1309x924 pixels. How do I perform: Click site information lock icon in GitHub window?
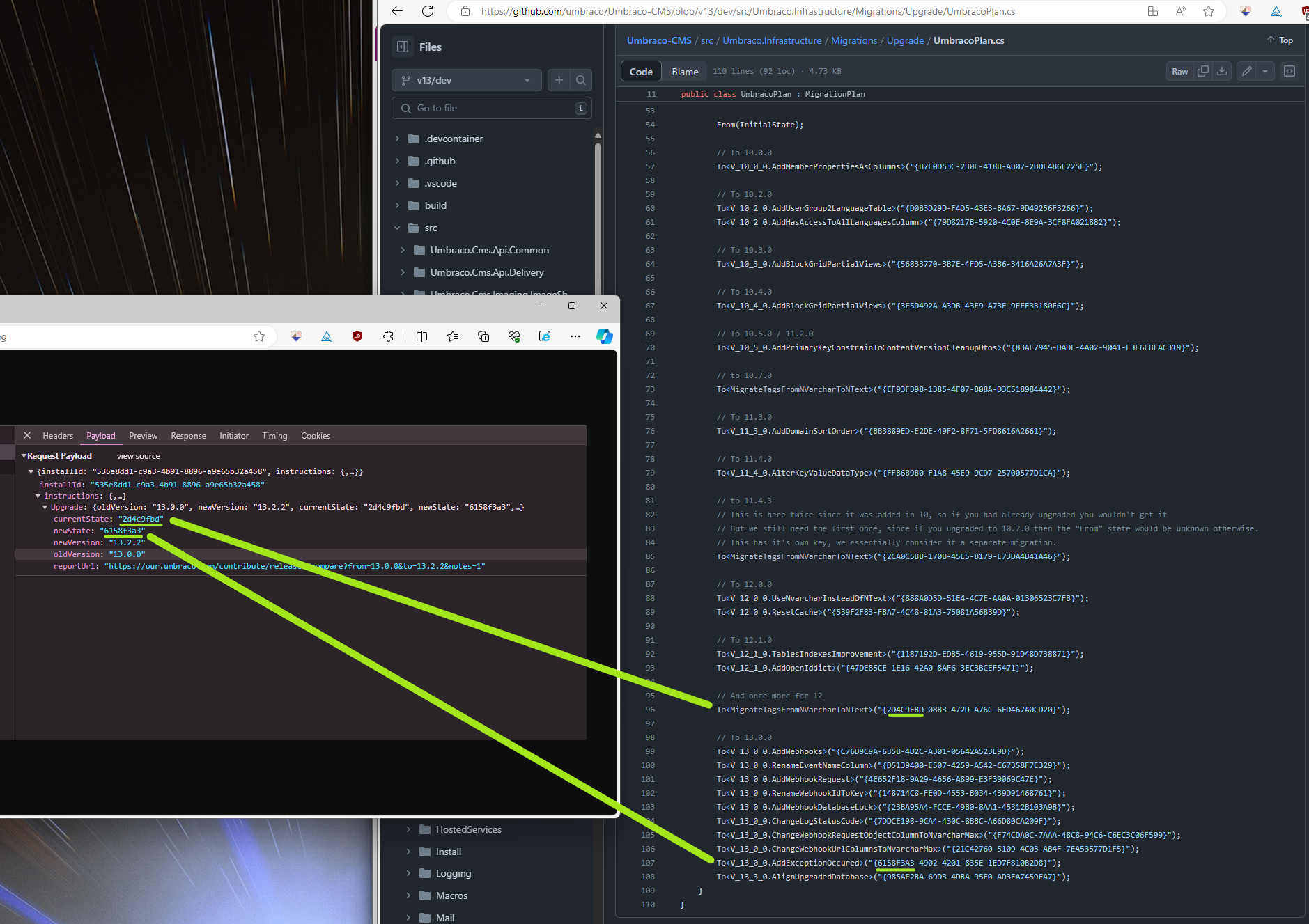(465, 11)
